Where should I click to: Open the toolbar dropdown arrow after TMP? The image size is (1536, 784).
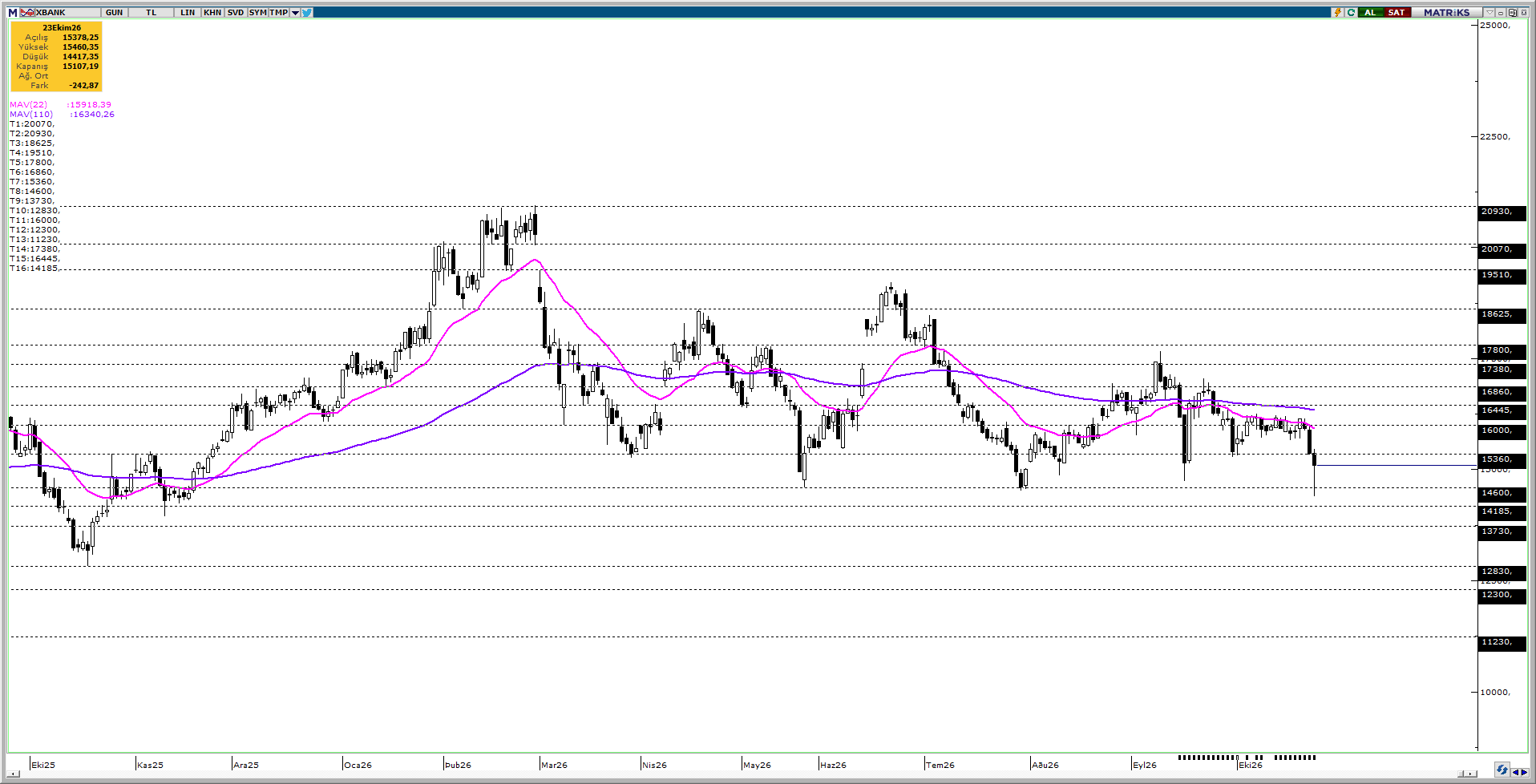coord(295,12)
